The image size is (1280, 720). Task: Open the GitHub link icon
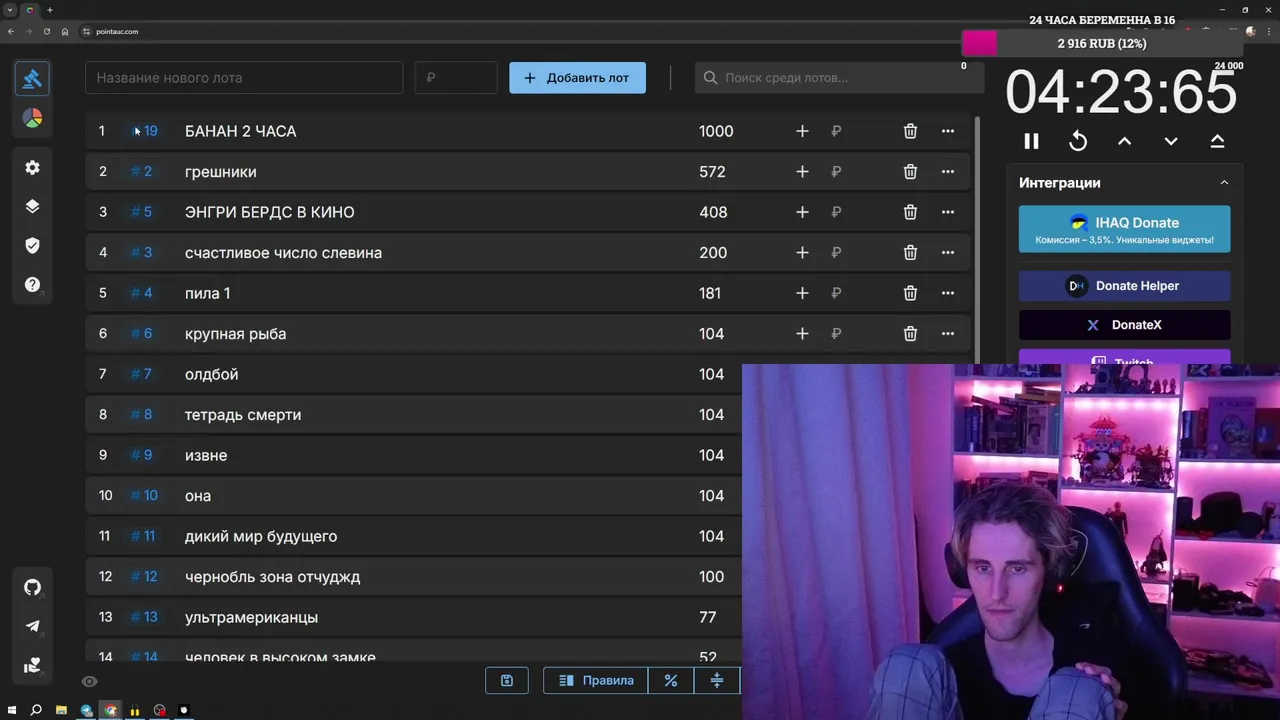[32, 587]
